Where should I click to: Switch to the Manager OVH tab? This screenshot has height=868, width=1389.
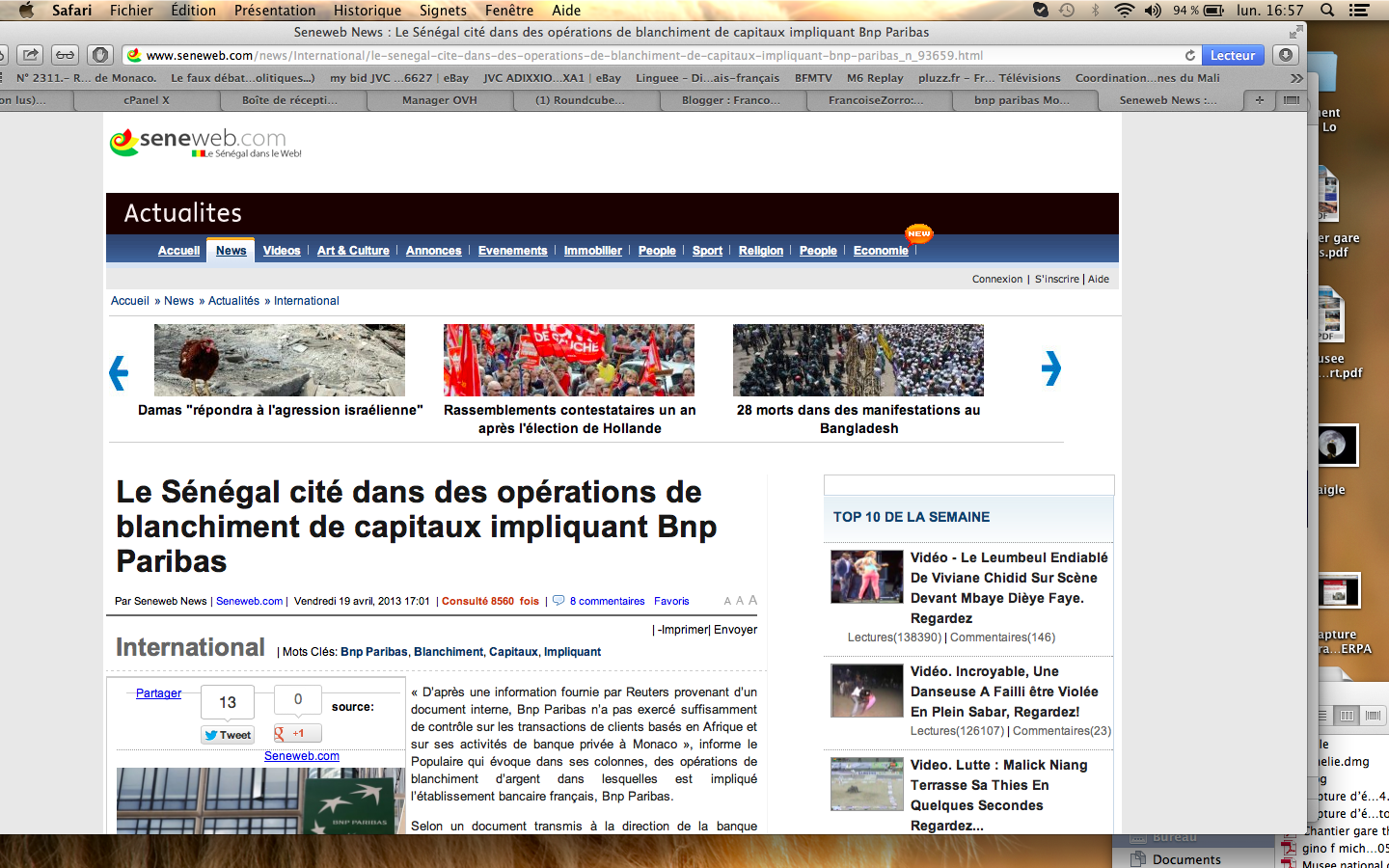[x=440, y=100]
